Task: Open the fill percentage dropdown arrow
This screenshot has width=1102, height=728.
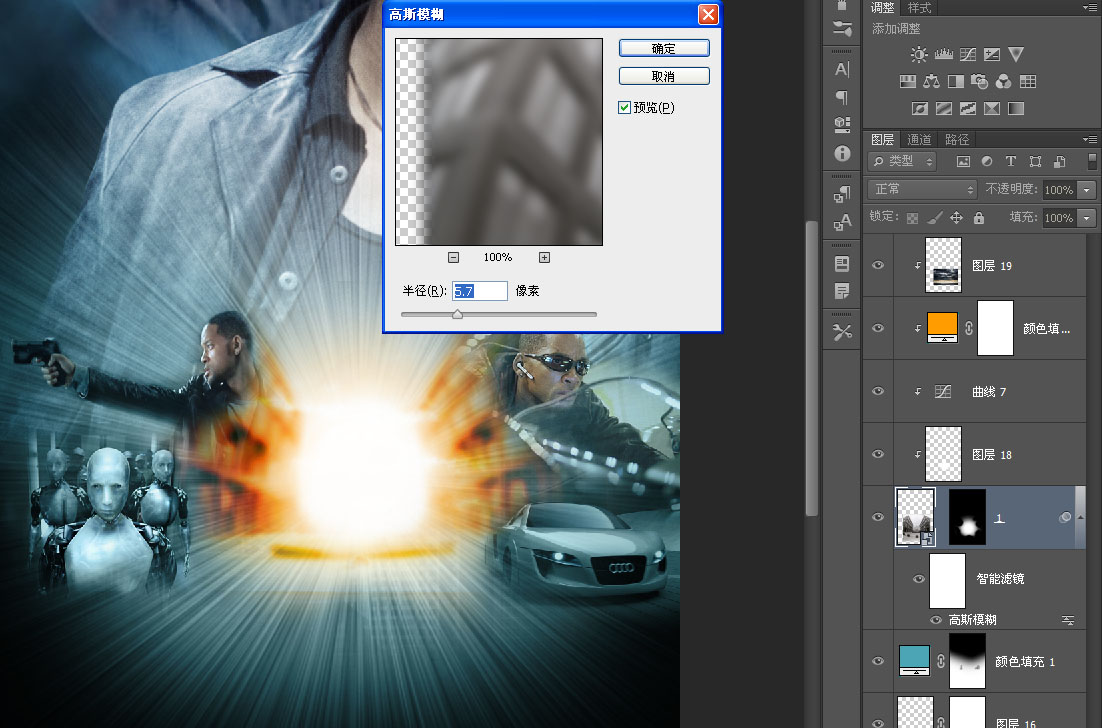Action: pyautogui.click(x=1087, y=218)
